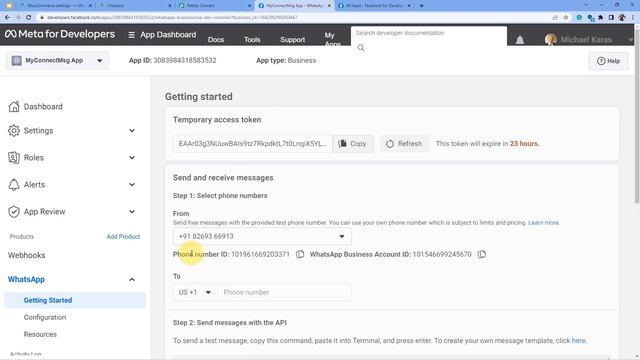Select Getting Started under WhatsApp

click(75, 300)
